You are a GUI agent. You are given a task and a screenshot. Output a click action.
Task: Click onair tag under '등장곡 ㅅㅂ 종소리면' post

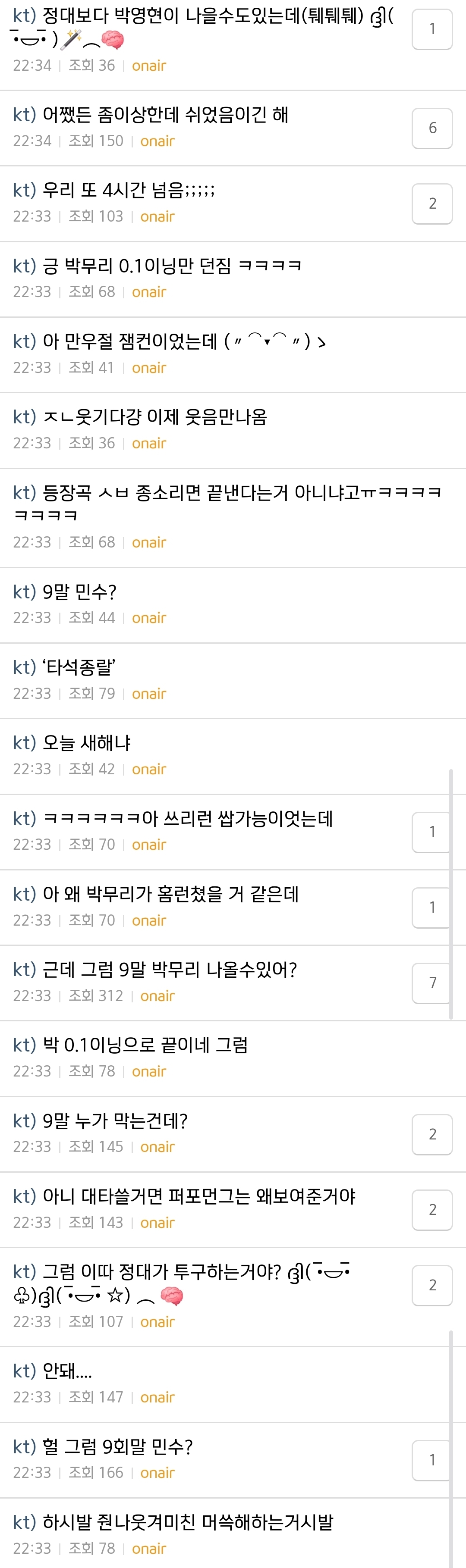tap(148, 542)
